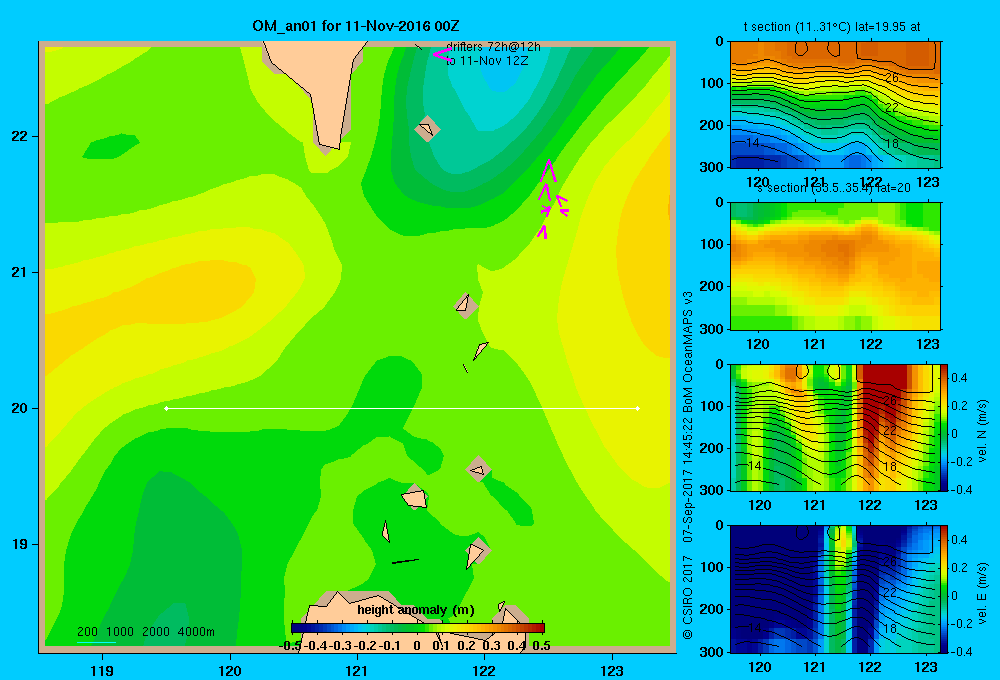Click the 'to 11-Nov 12Z' text

point(487,61)
